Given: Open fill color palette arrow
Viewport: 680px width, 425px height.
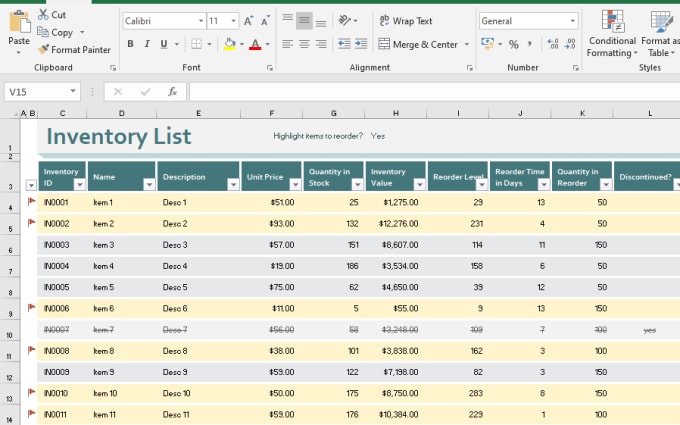Looking at the screenshot, I should click(242, 44).
